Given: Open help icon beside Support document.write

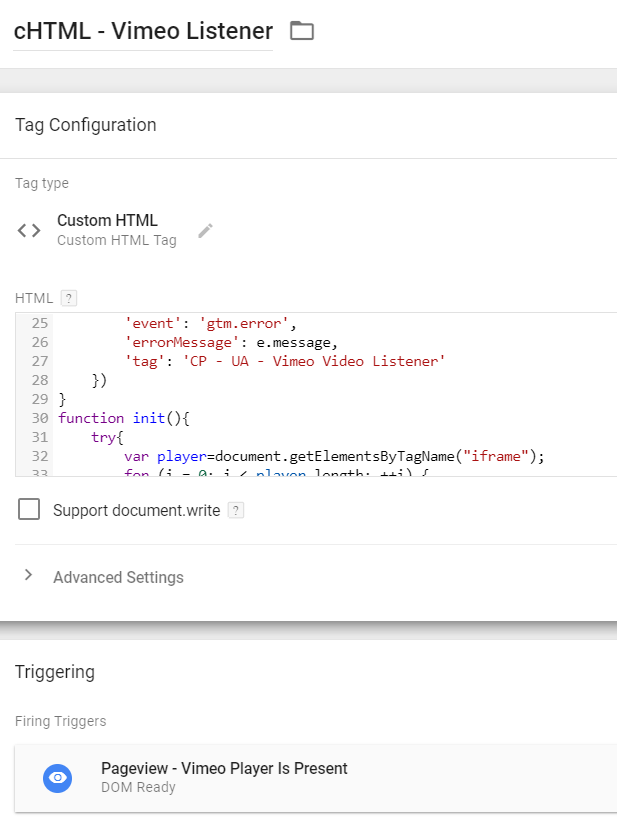Looking at the screenshot, I should 235,510.
